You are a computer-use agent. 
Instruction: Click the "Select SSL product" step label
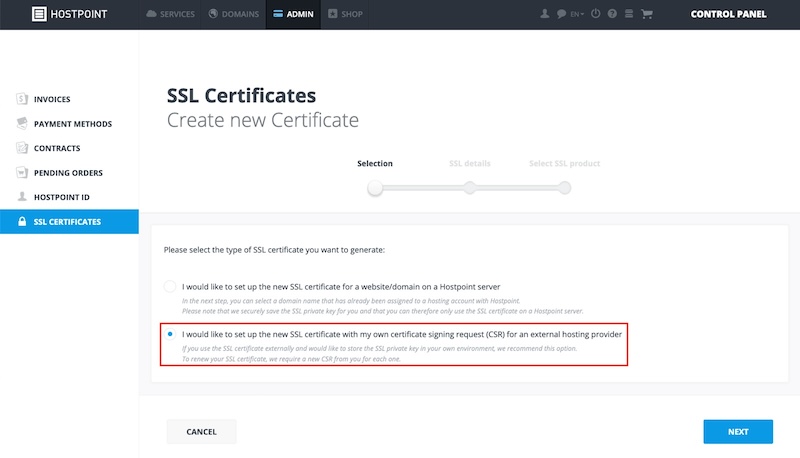point(564,163)
